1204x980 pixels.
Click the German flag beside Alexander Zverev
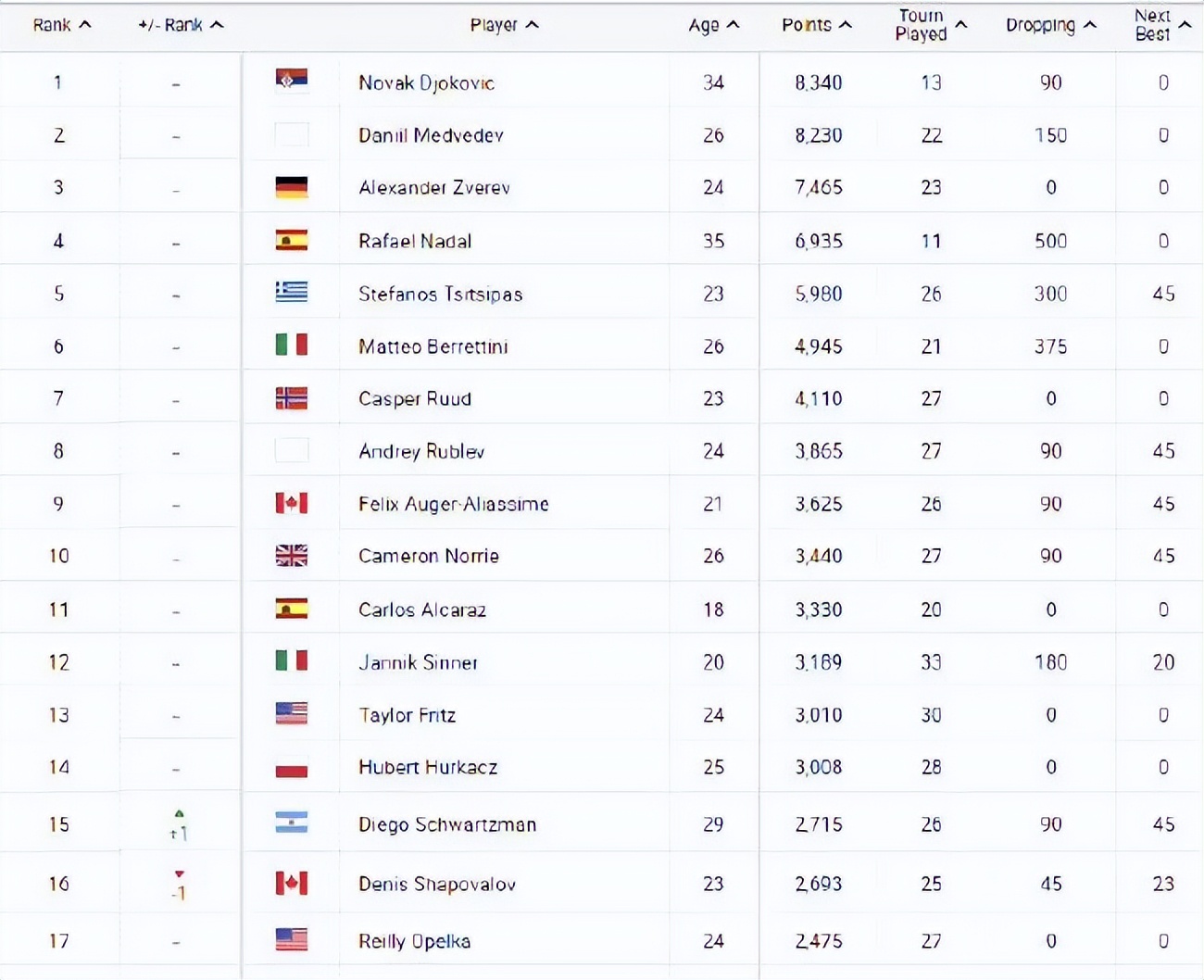pos(292,187)
